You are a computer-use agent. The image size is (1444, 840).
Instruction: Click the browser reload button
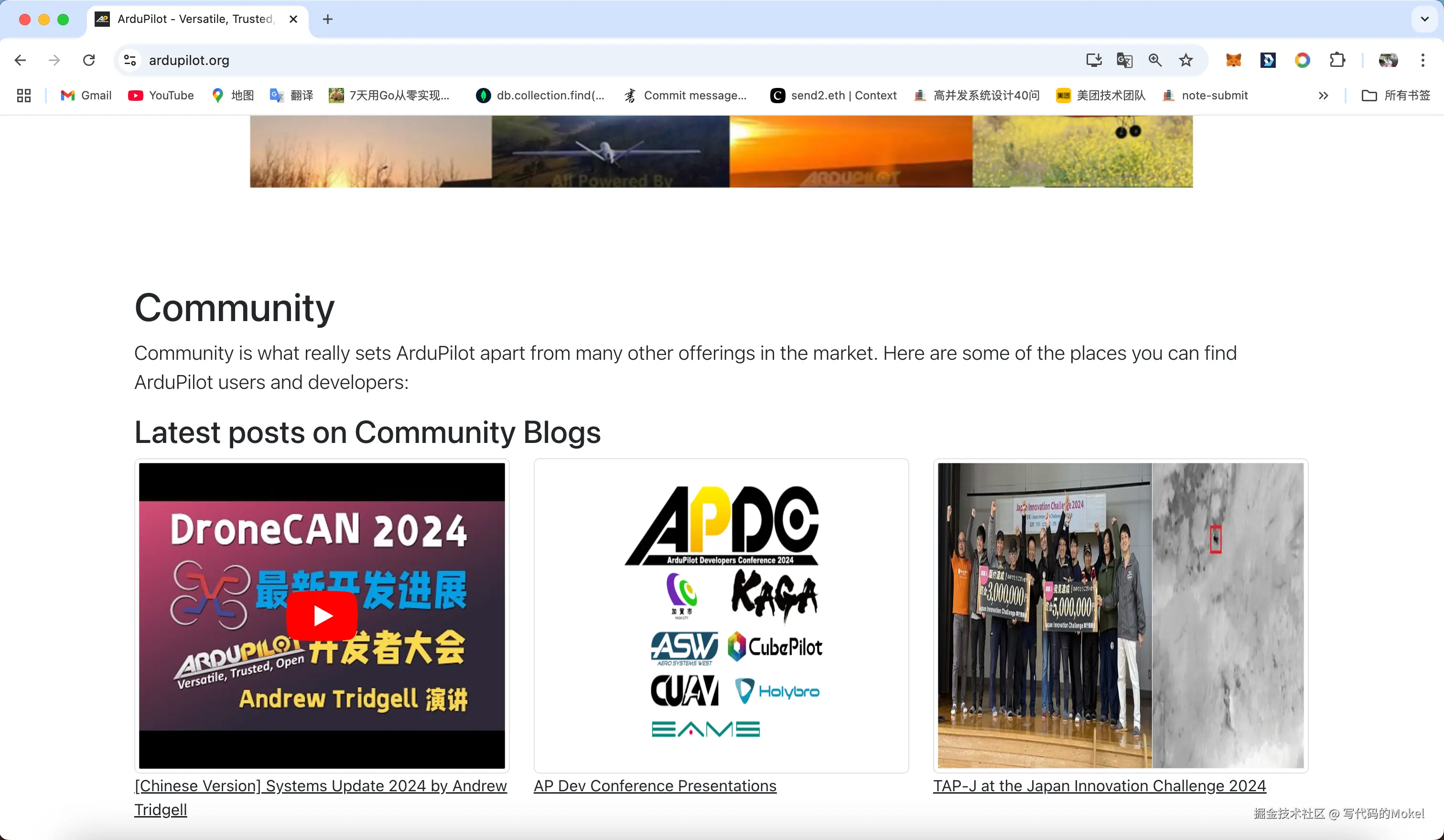89,60
